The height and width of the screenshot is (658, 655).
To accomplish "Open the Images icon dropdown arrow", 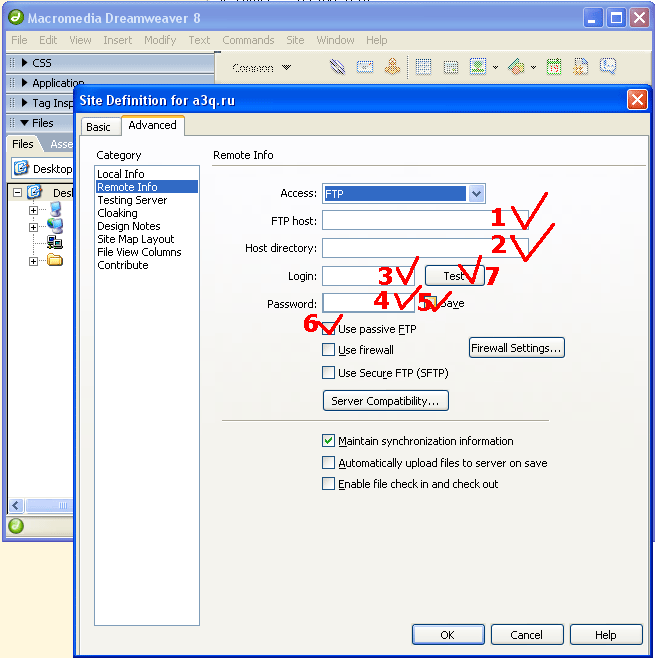I will coord(496,67).
